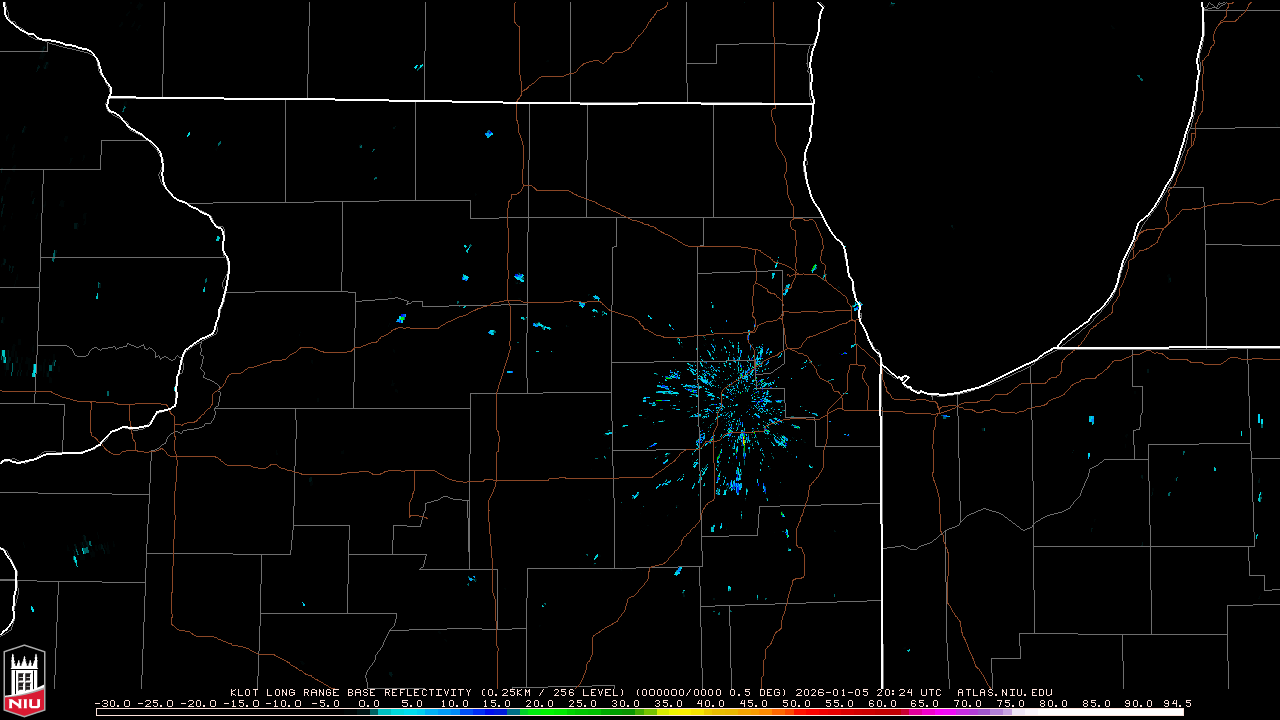Screen dimensions: 1280x720
Task: Click the 80.0 value on the color scale
Action: 1053,703
